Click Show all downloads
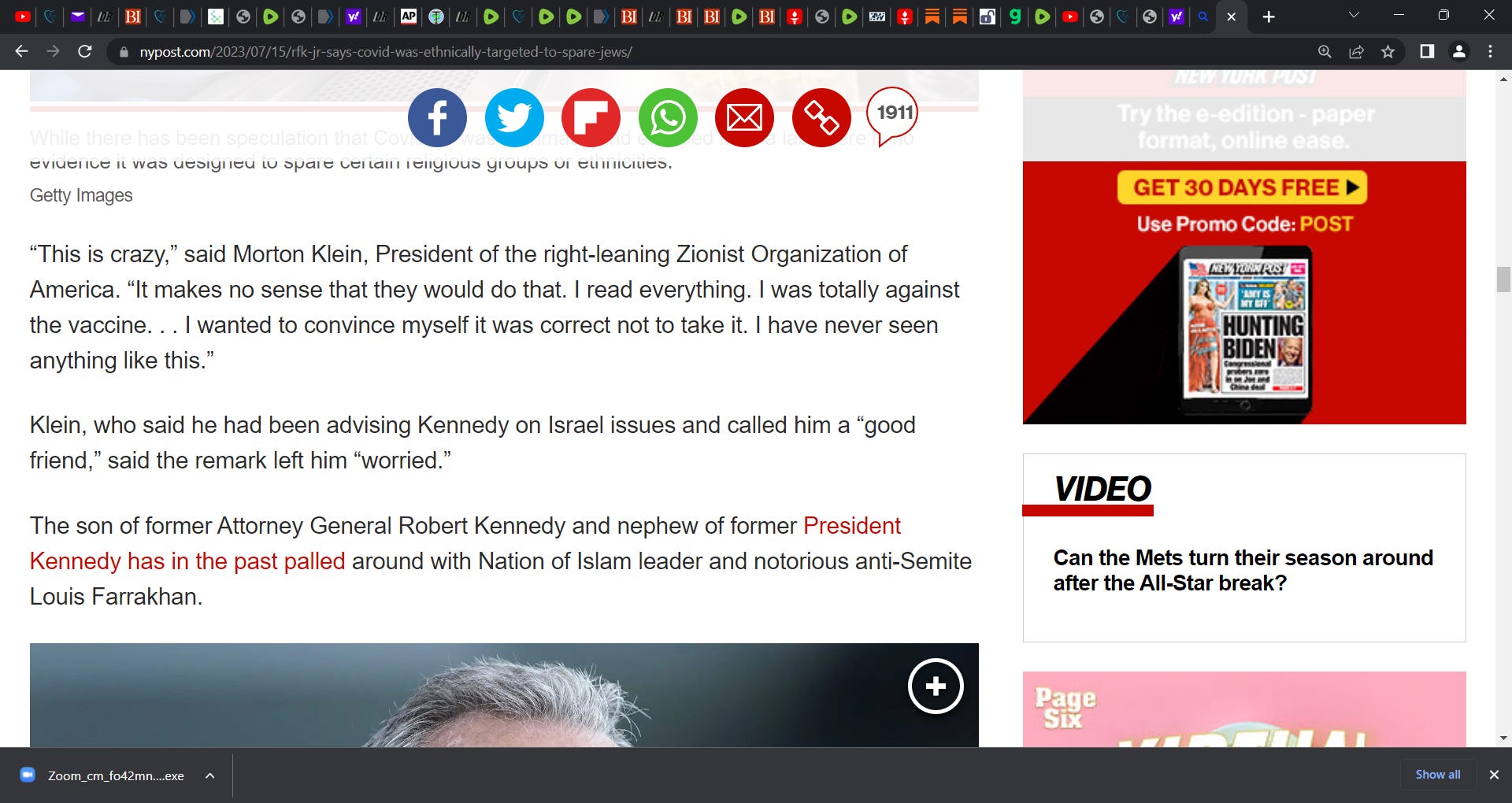 click(x=1437, y=775)
